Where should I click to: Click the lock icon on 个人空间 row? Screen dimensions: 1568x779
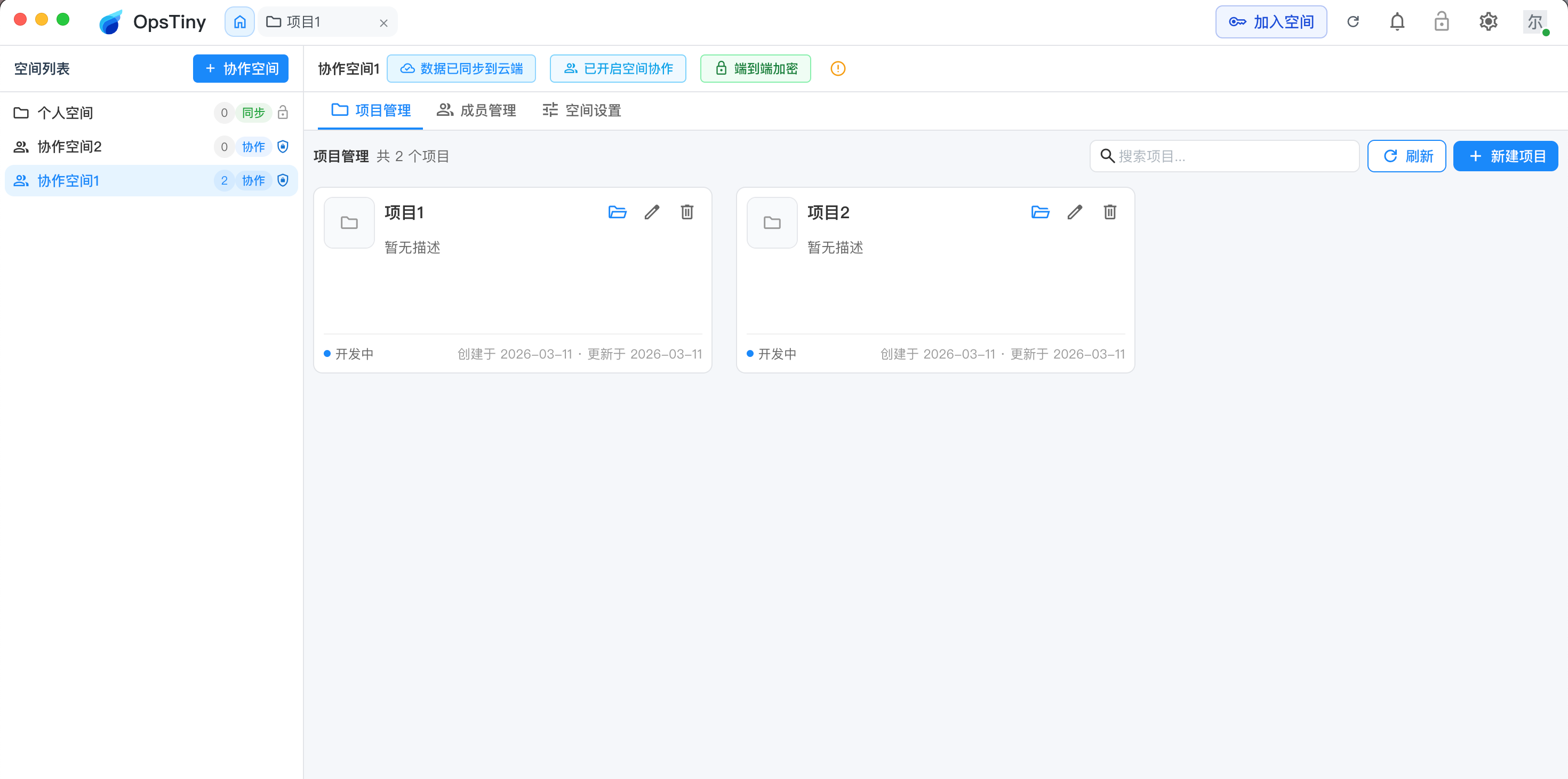(x=283, y=113)
